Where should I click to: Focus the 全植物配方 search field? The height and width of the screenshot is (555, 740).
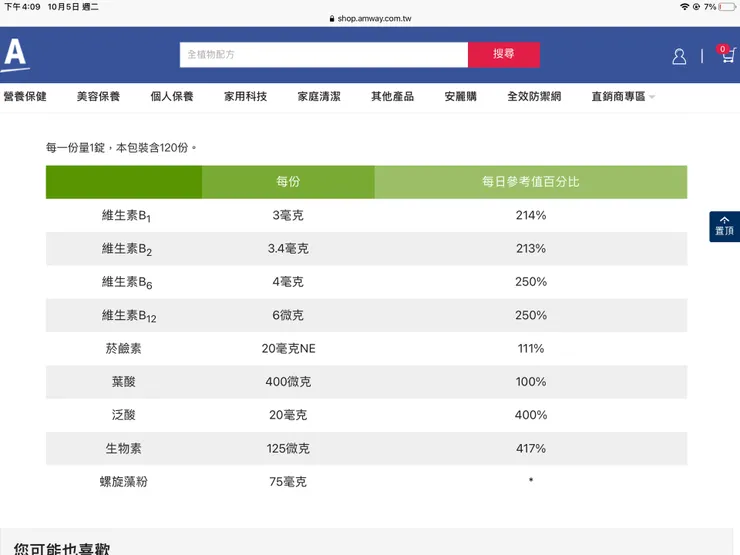[324, 54]
